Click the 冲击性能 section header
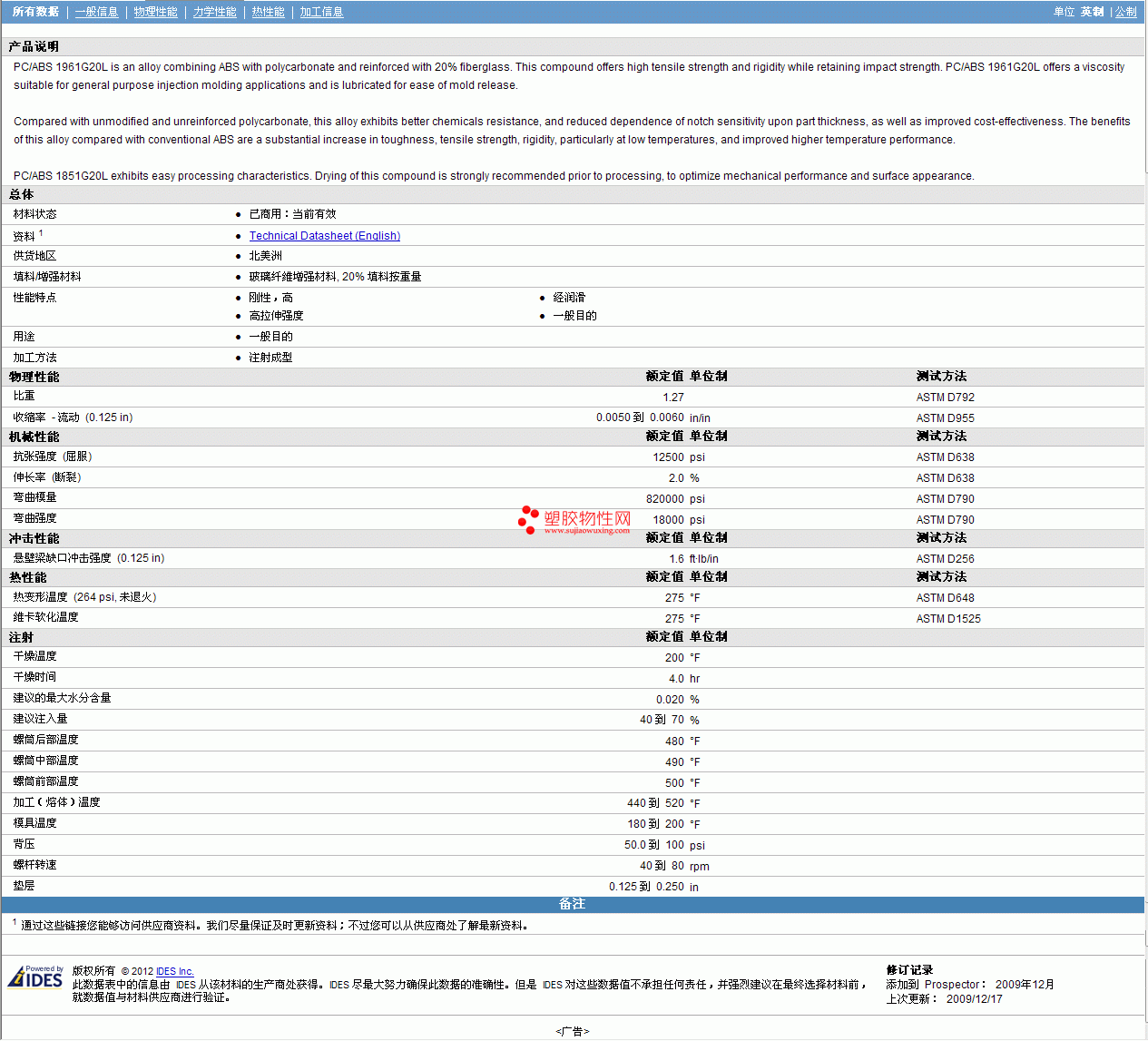 (x=34, y=538)
